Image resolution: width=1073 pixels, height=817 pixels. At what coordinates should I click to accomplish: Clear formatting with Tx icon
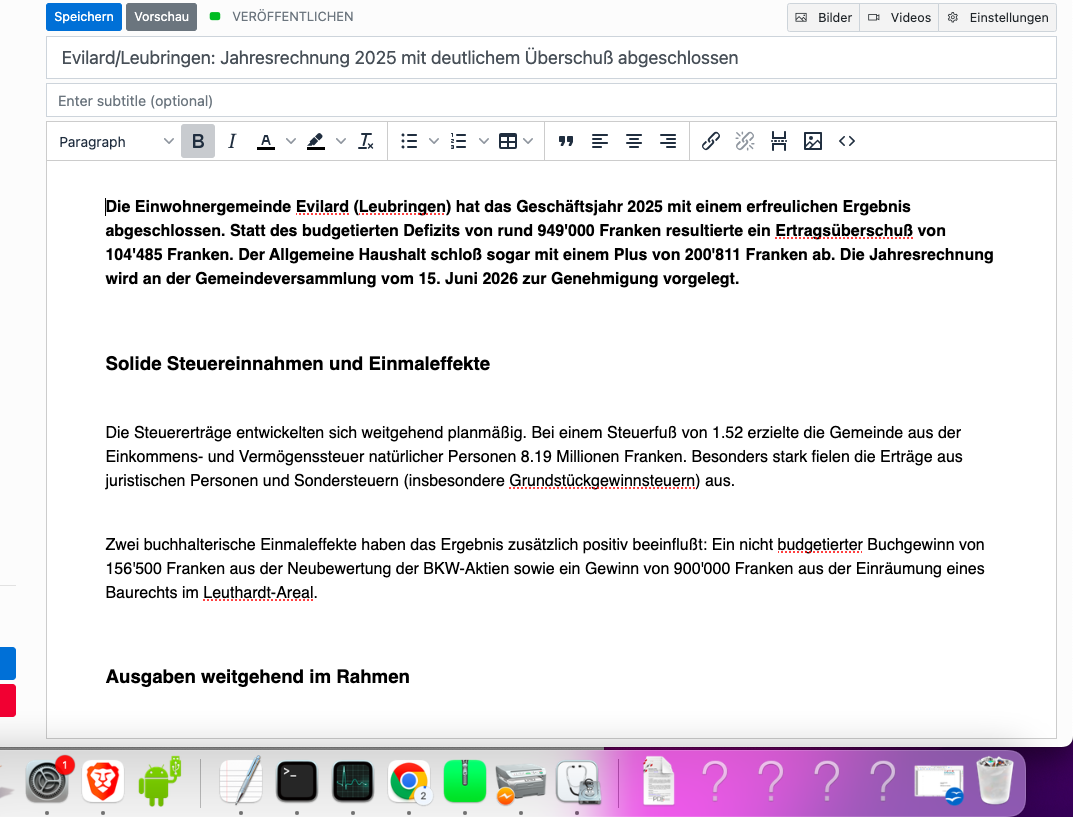(x=366, y=141)
